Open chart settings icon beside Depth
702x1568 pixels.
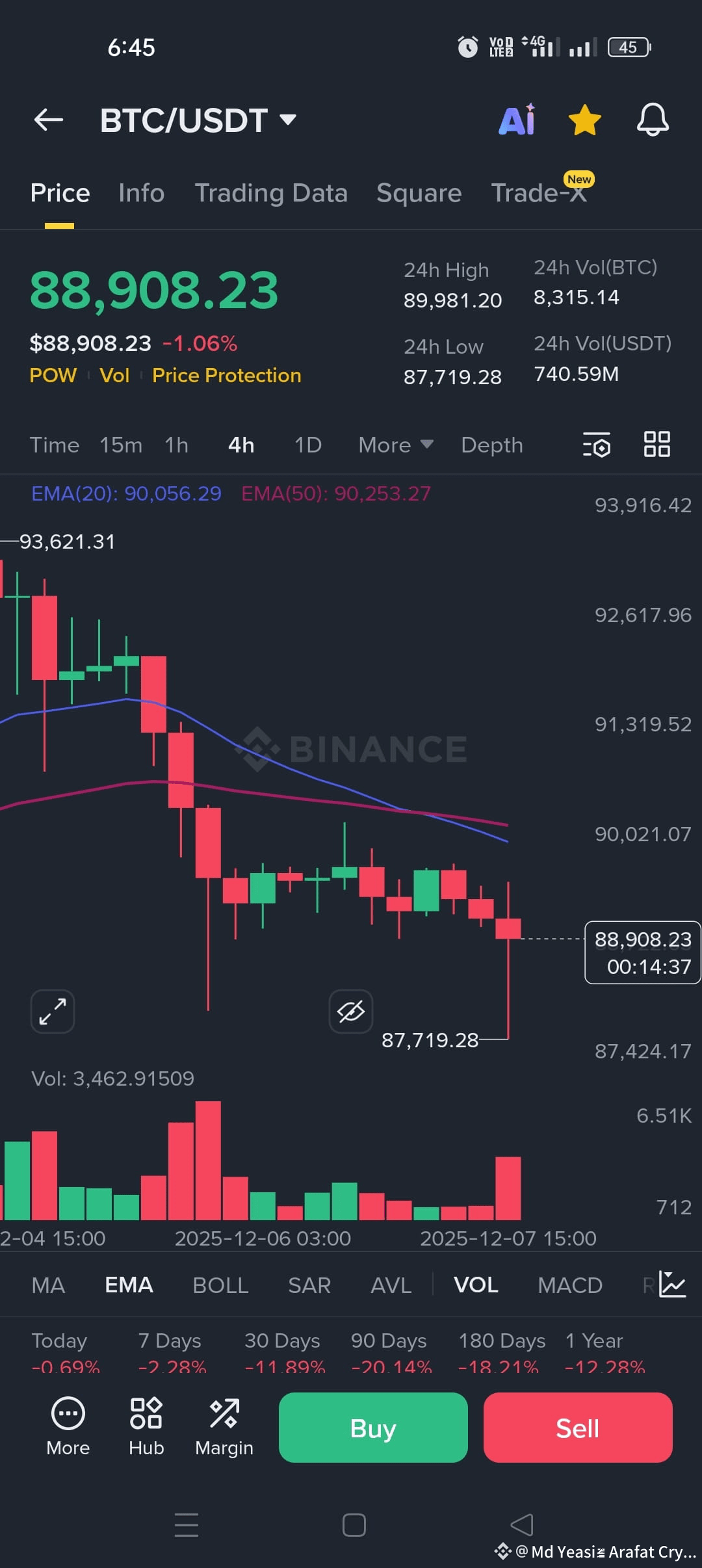tap(597, 445)
